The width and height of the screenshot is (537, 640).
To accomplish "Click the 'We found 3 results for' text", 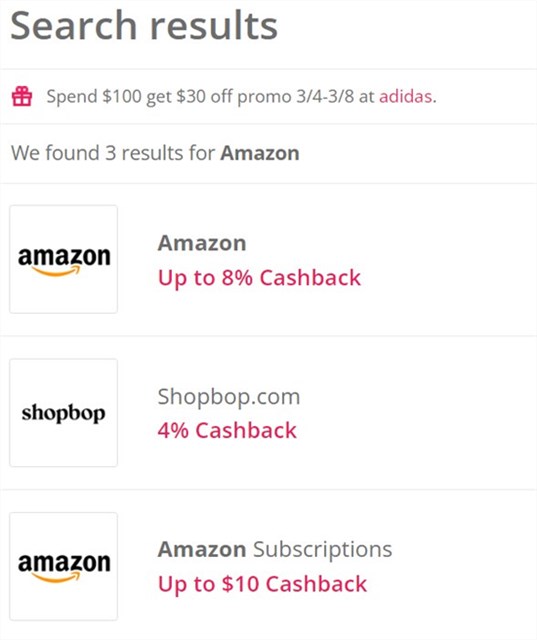I will [x=113, y=153].
